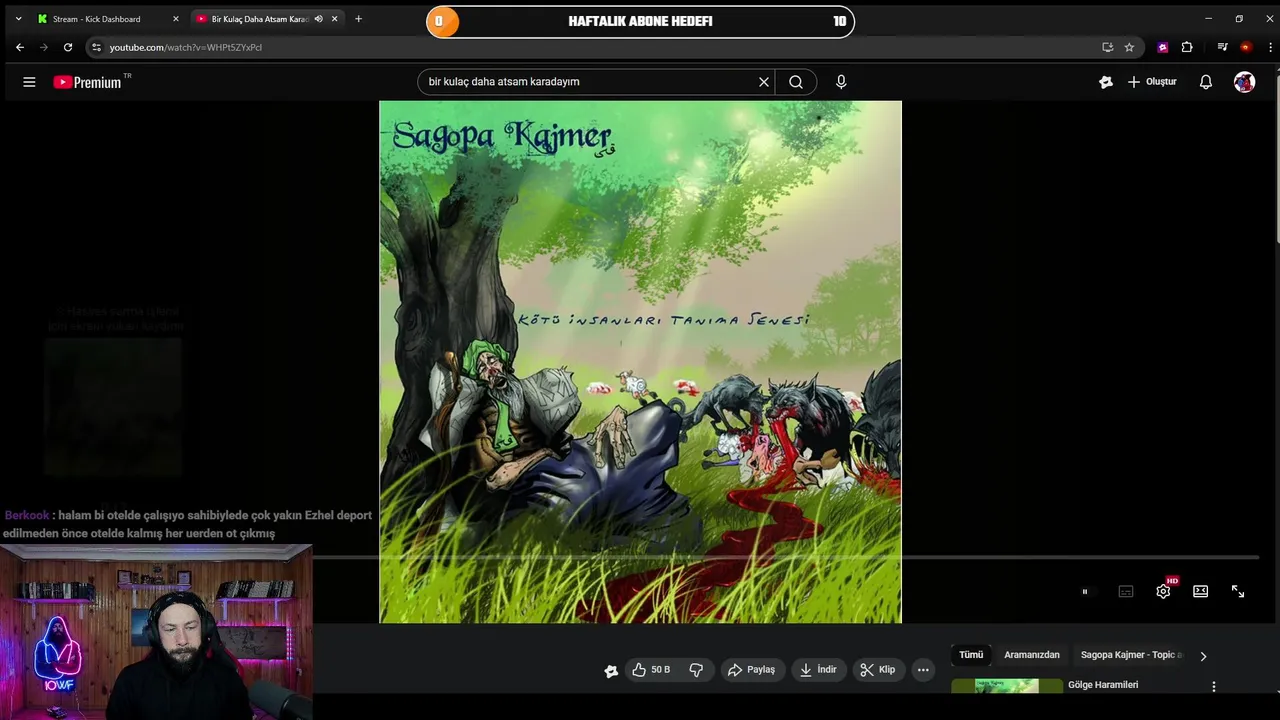Image resolution: width=1280 pixels, height=720 pixels.
Task: Click the install app icon in address bar
Action: (1107, 47)
